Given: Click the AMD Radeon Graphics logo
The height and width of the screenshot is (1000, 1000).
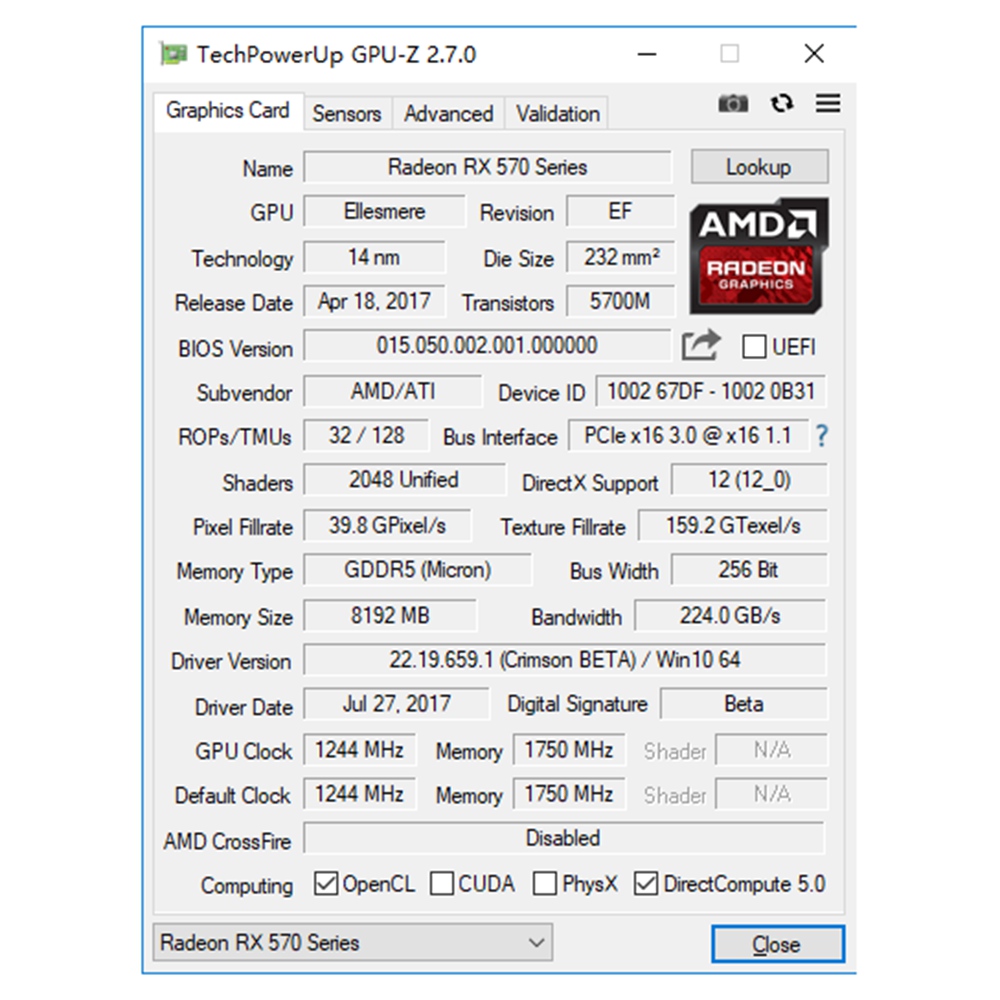Looking at the screenshot, I should click(758, 256).
